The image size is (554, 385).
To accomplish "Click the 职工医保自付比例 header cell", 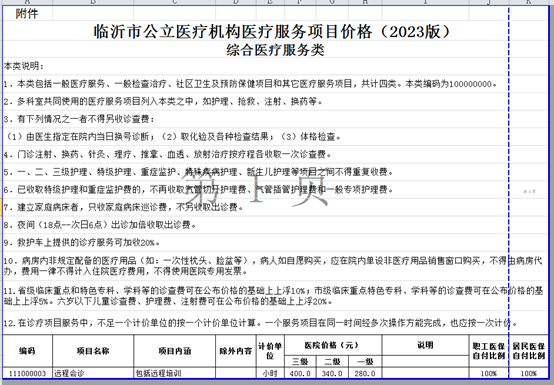I will tap(489, 351).
